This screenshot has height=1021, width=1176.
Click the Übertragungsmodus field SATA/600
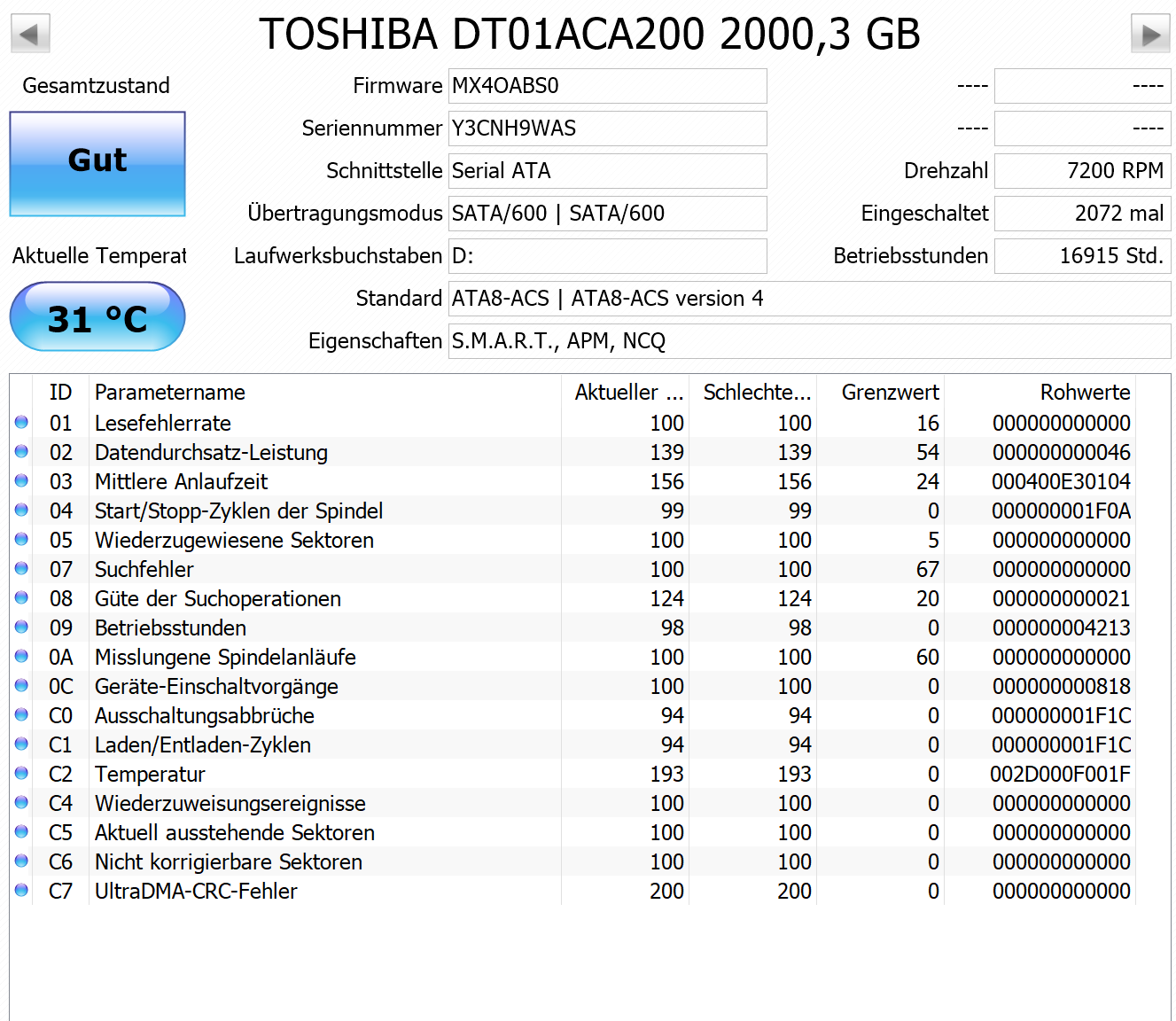pos(607,214)
